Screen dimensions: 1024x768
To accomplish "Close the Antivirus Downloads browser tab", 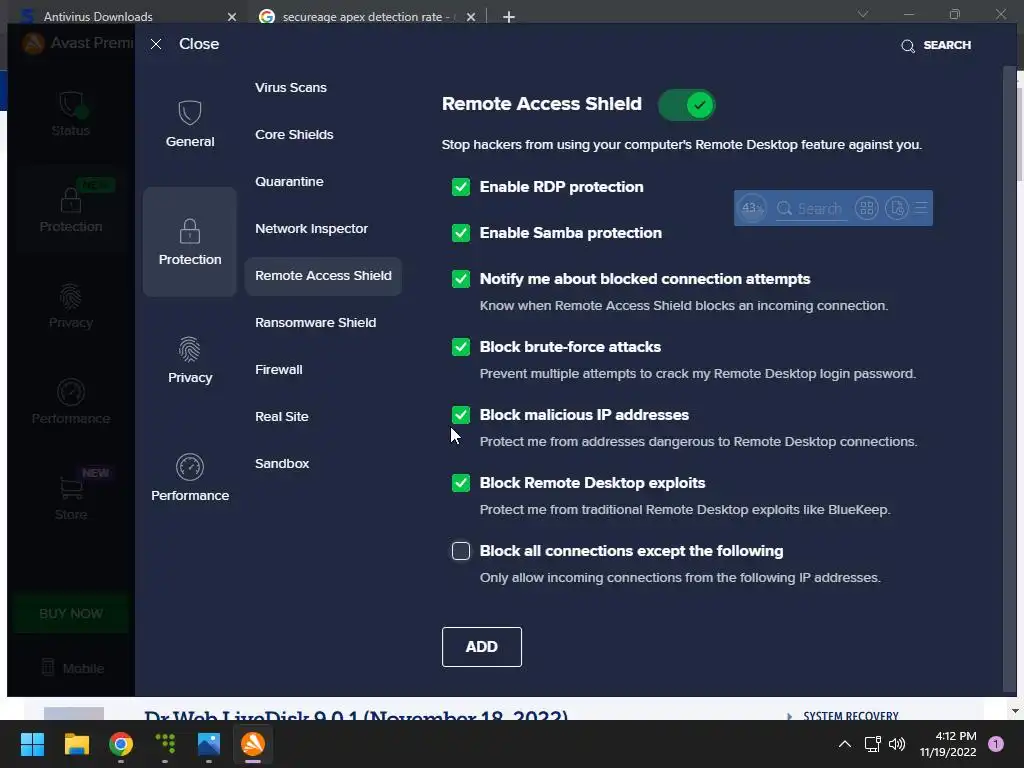I will tap(232, 17).
